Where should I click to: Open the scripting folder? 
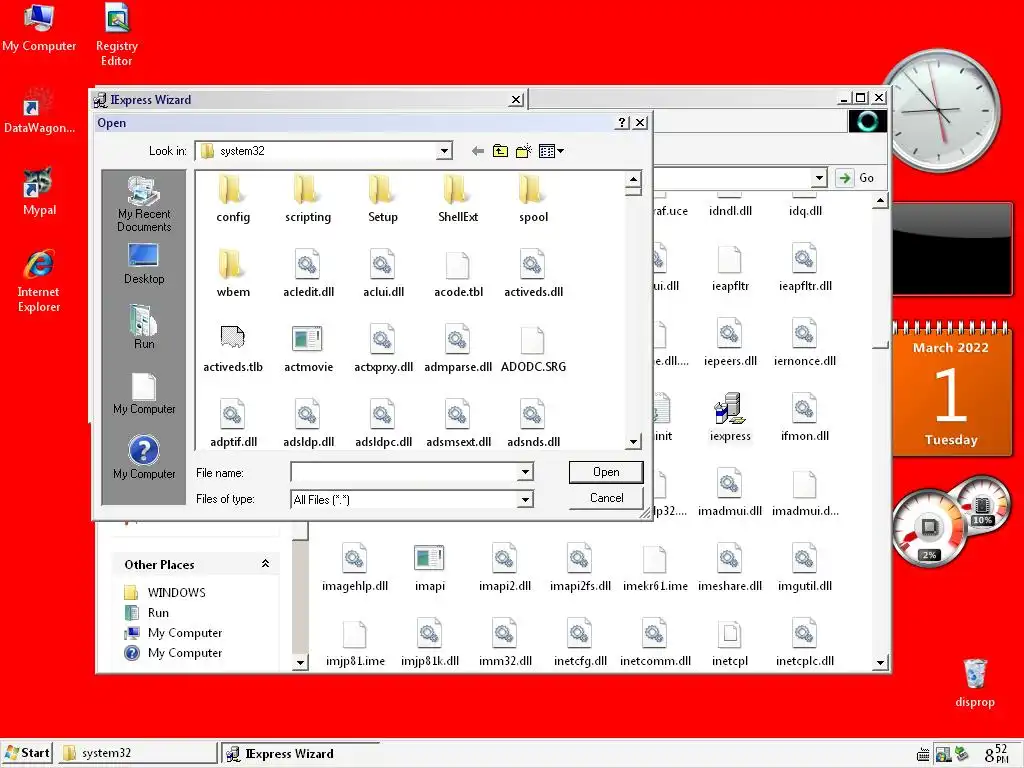pos(308,198)
